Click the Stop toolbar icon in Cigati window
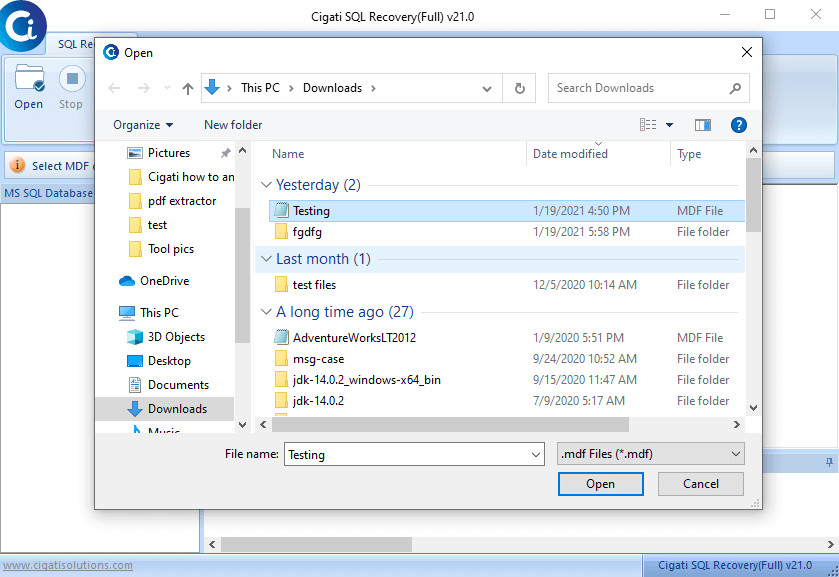Image resolution: width=839 pixels, height=577 pixels. tap(72, 79)
